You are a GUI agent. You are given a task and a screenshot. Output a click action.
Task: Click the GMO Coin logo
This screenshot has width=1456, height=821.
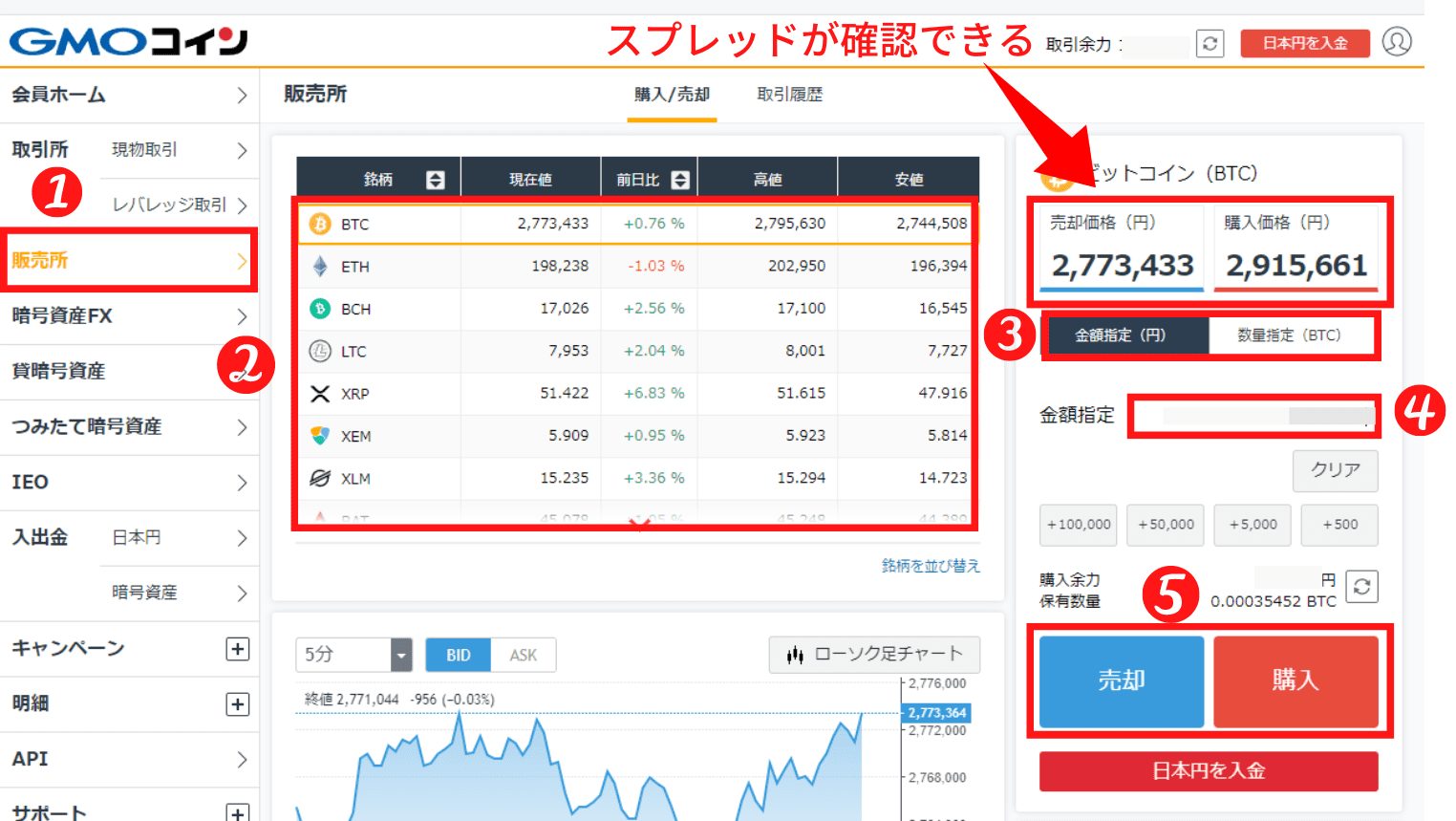click(x=128, y=41)
